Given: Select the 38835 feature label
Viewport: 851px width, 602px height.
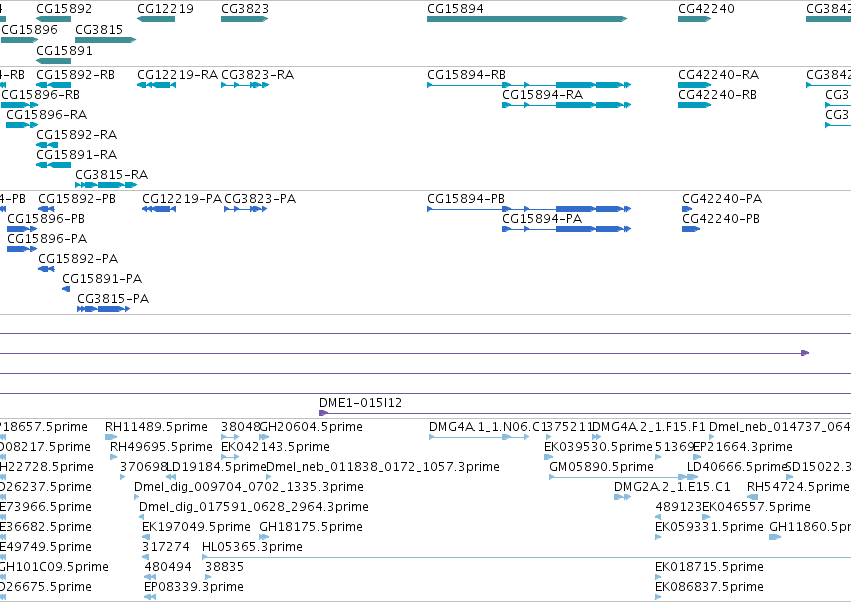Looking at the screenshot, I should [x=225, y=567].
